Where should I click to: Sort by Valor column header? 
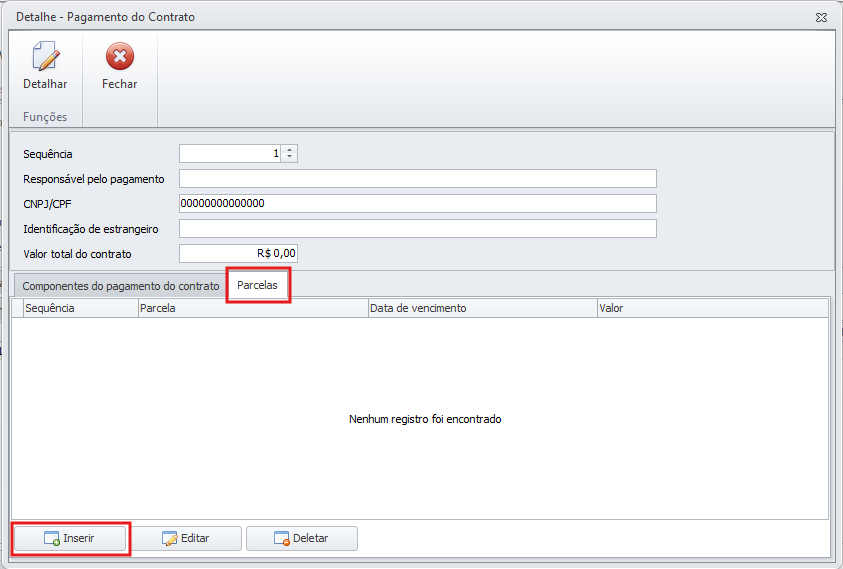[x=711, y=308]
